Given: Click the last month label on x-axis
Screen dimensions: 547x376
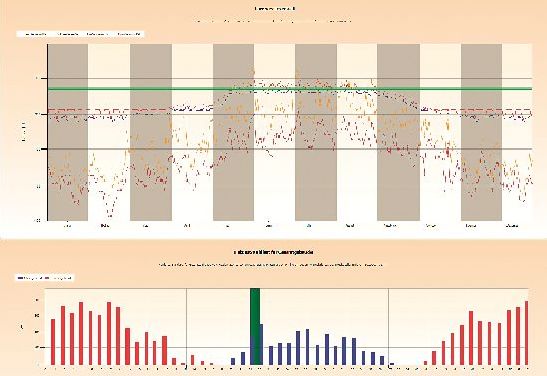Looking at the screenshot, I should [x=512, y=226].
